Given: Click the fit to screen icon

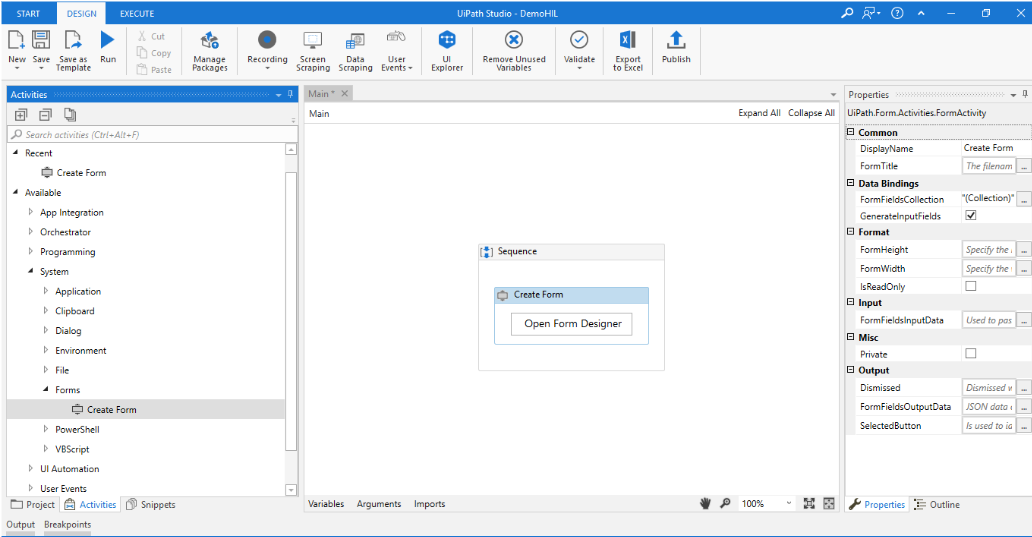Looking at the screenshot, I should pyautogui.click(x=810, y=503).
